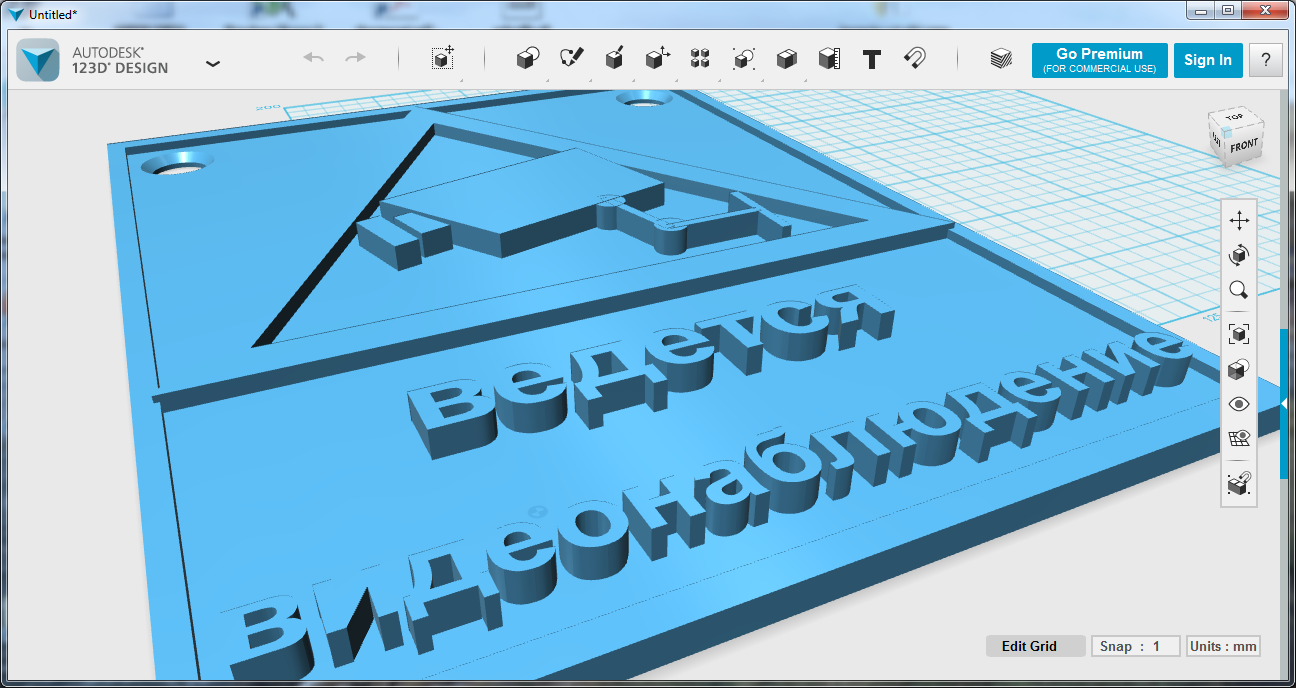The width and height of the screenshot is (1296, 688).
Task: Open the Measure tool
Action: tap(829, 58)
